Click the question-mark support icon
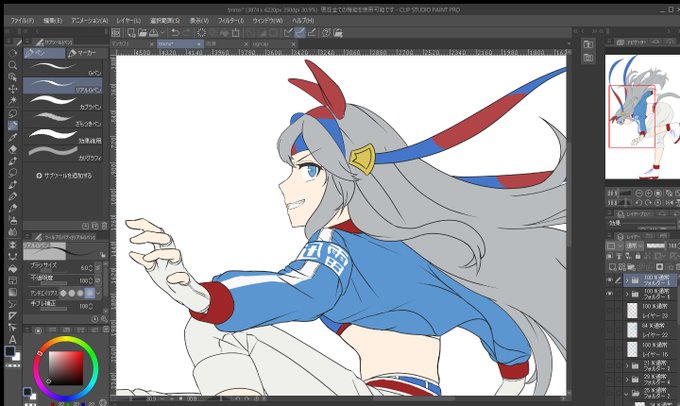Screen dimensions: 680x406 [x=327, y=33]
